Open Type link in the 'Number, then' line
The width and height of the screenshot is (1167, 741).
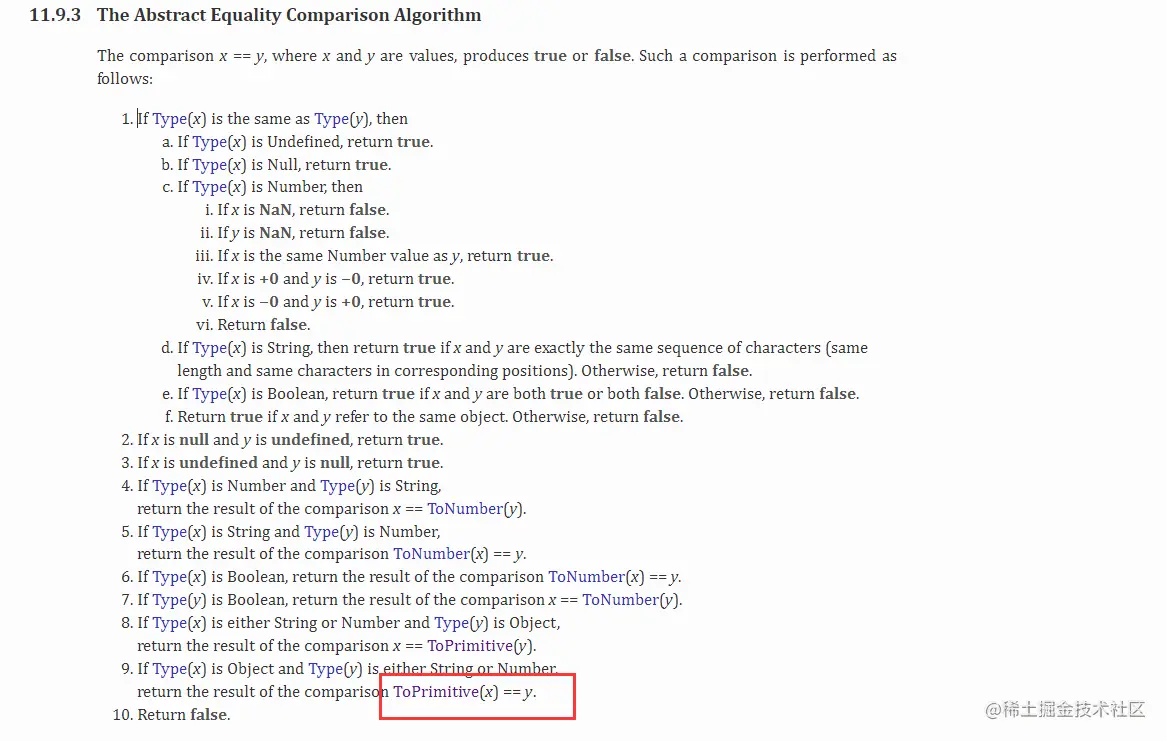tap(209, 187)
